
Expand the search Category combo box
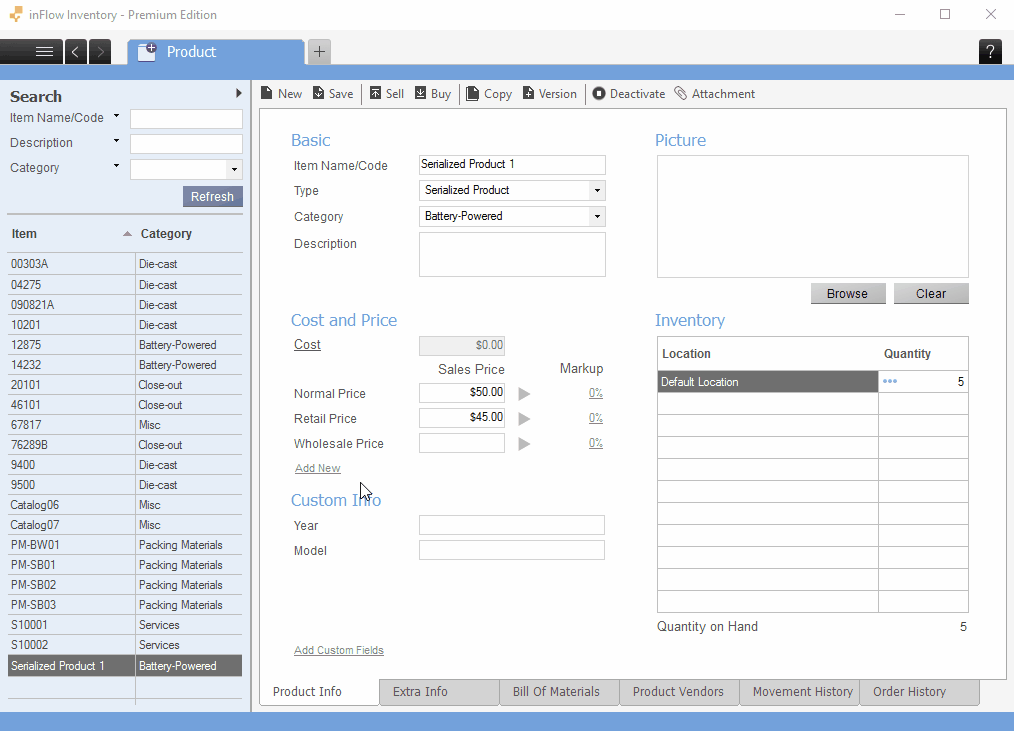[x=234, y=169]
